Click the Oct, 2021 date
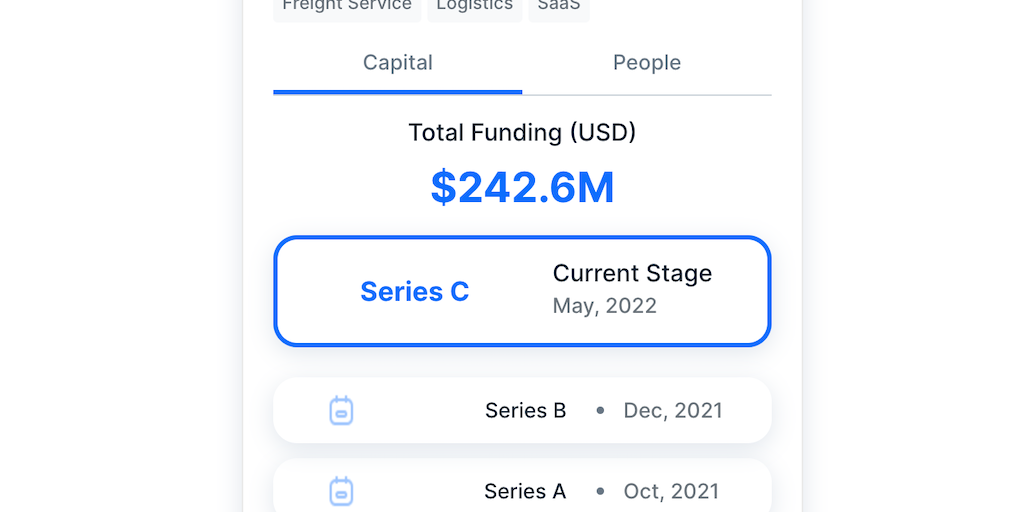The width and height of the screenshot is (1024, 512). (671, 491)
